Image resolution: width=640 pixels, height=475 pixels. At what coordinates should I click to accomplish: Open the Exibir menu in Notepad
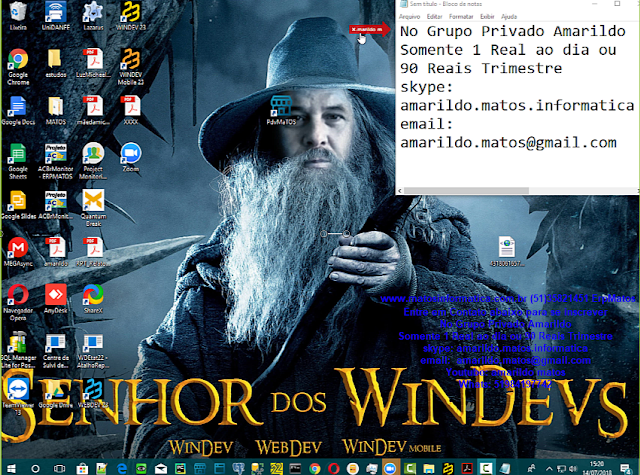(487, 17)
